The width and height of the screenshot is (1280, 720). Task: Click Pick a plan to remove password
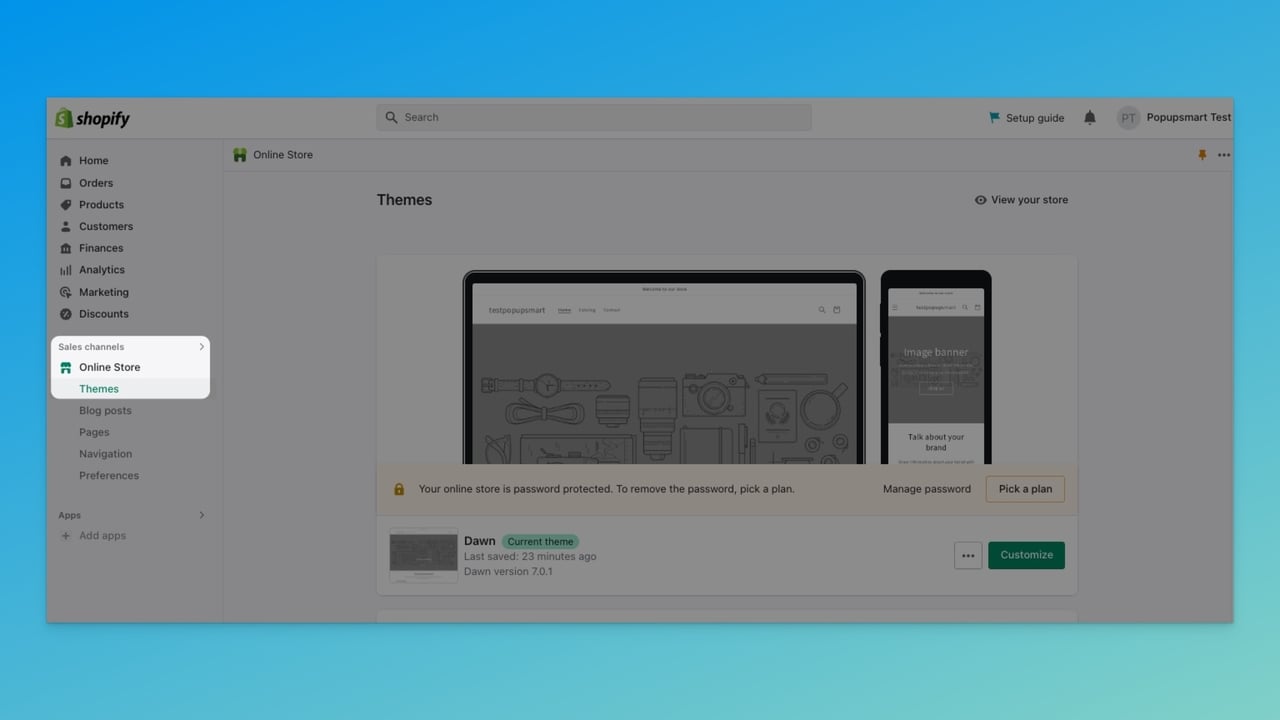tap(1024, 489)
